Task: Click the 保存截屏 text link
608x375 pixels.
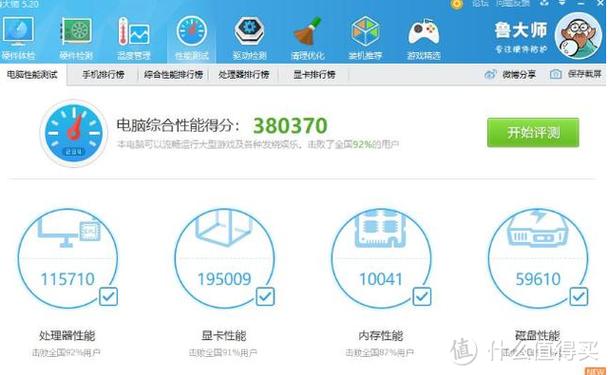Action: point(584,74)
